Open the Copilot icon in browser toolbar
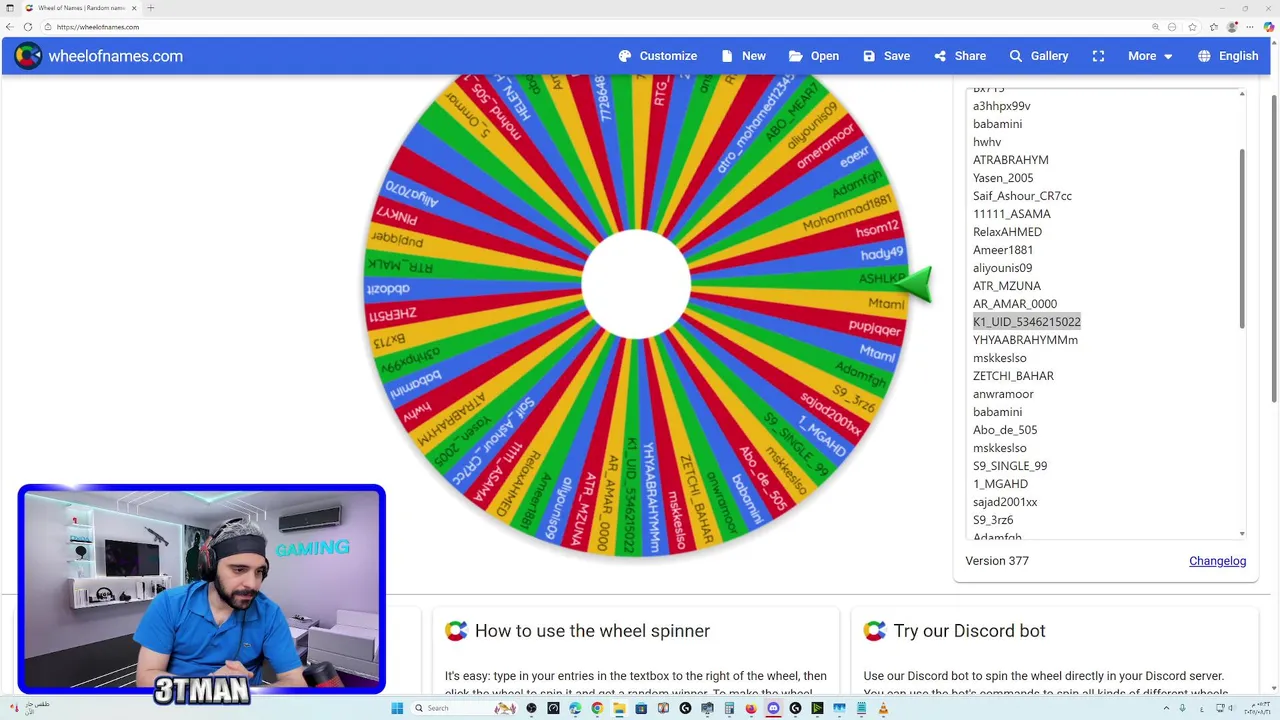This screenshot has width=1280, height=720. (1269, 27)
